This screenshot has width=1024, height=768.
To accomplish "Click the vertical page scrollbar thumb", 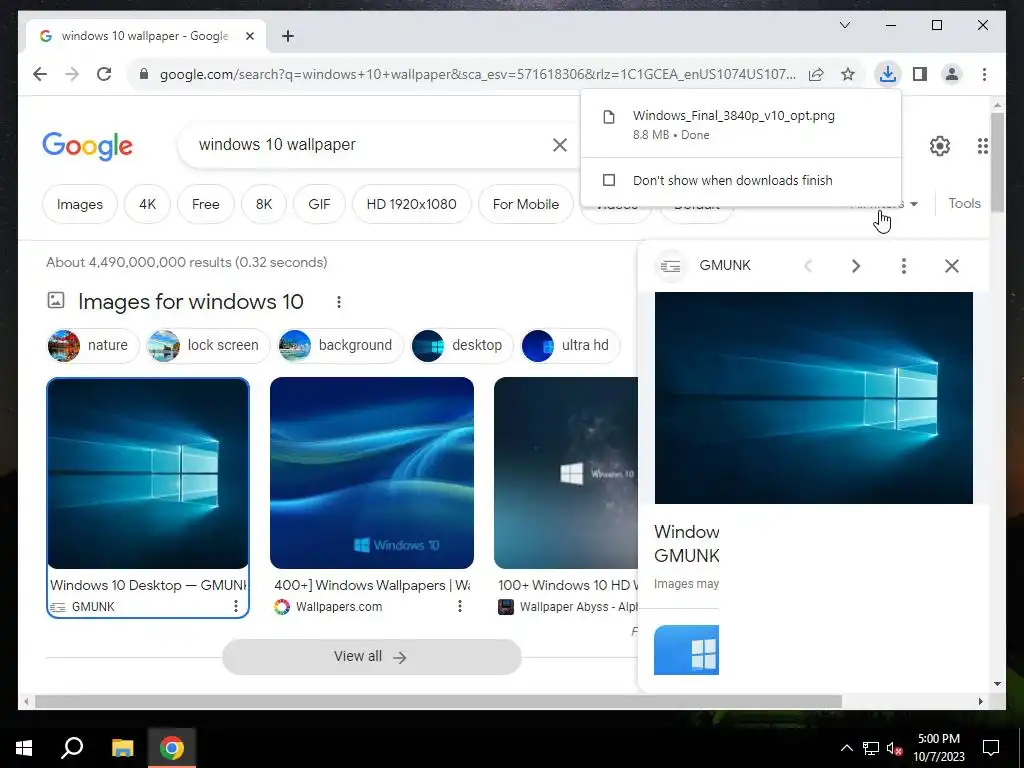I will pyautogui.click(x=997, y=162).
